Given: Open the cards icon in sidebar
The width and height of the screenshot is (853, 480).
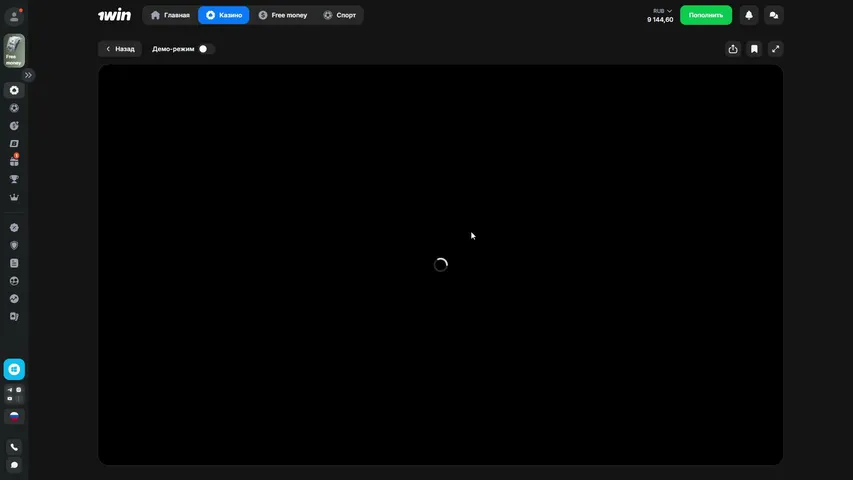Looking at the screenshot, I should click(14, 316).
